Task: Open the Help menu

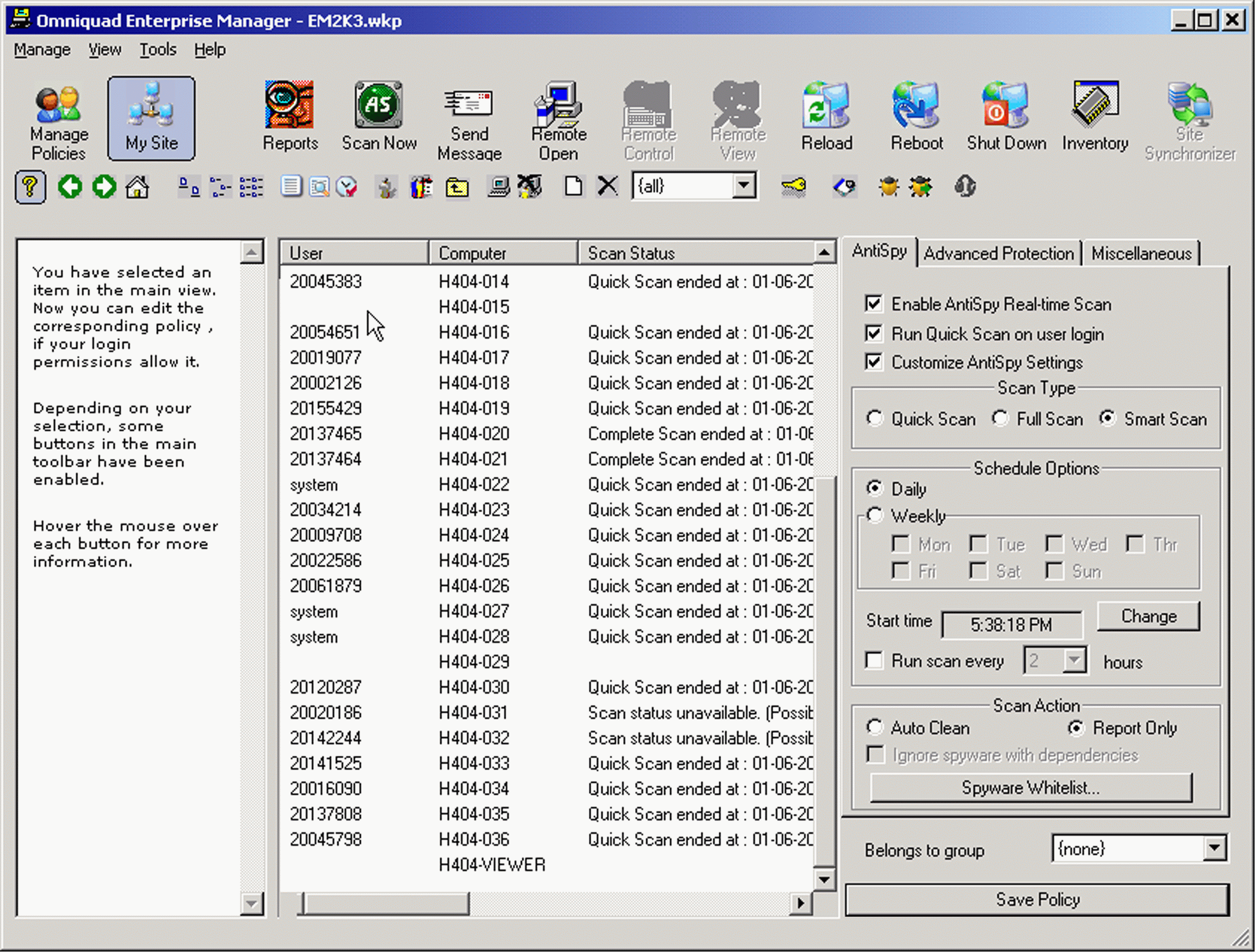Action: tap(210, 50)
